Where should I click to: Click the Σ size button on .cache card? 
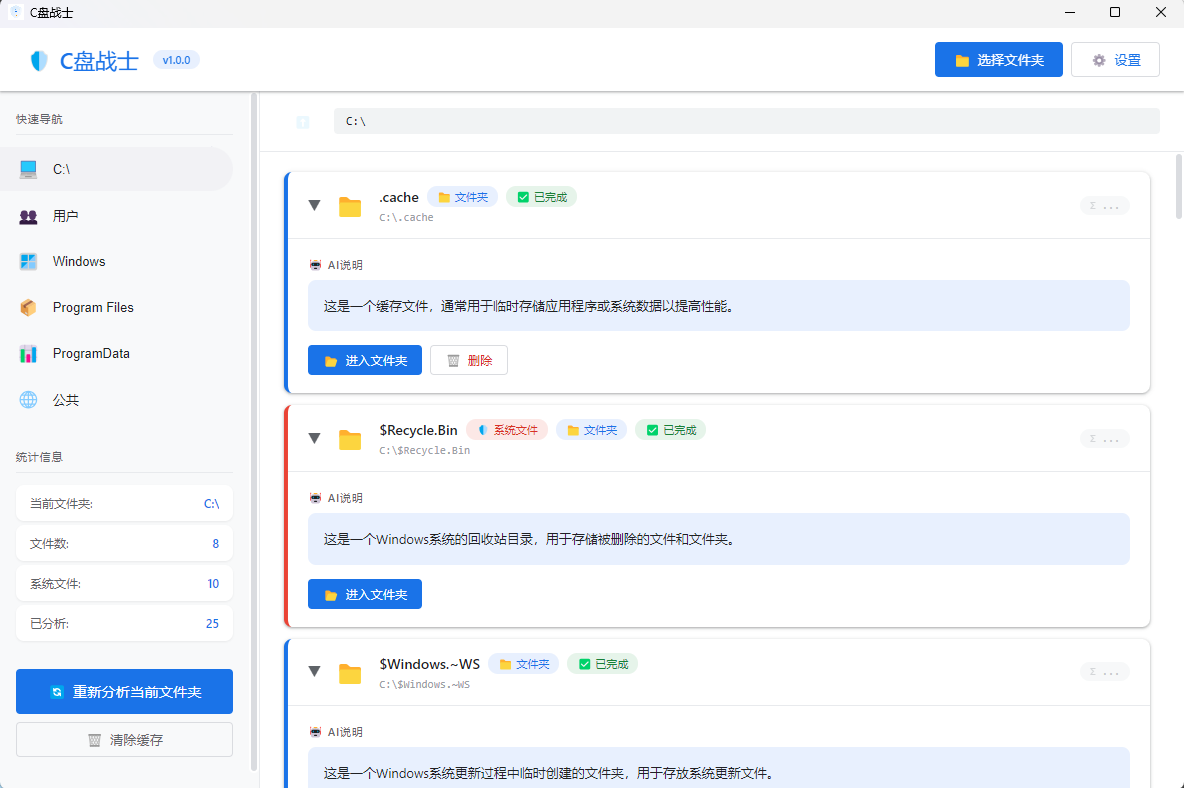coord(1105,206)
